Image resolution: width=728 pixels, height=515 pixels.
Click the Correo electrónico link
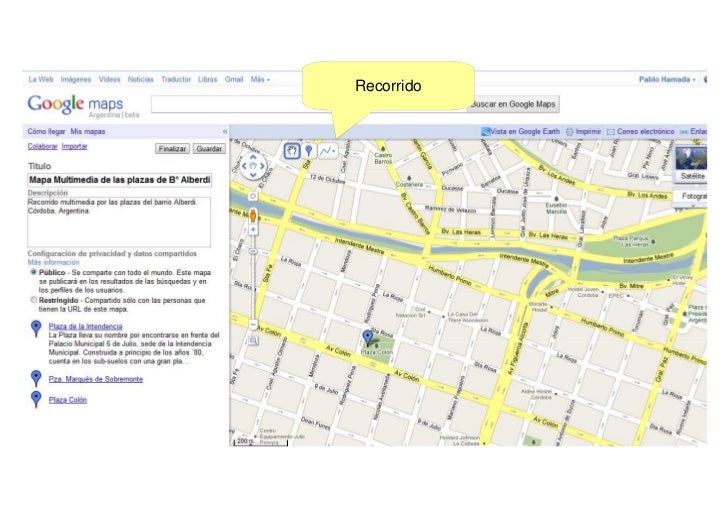point(645,131)
